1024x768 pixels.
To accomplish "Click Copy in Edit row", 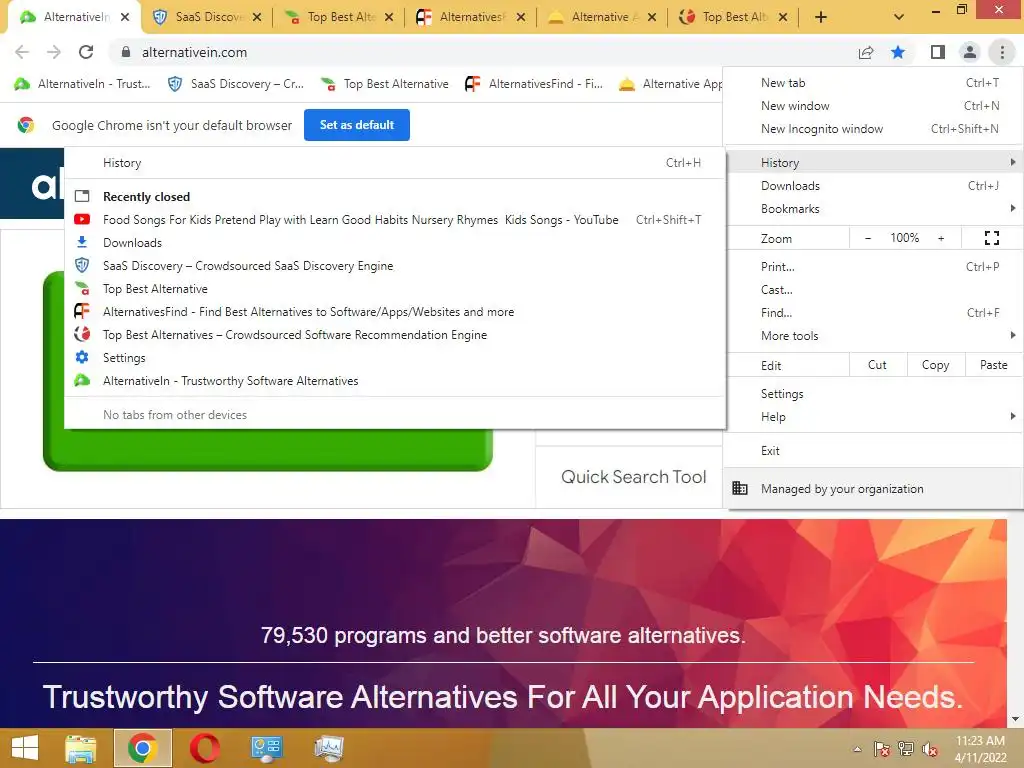I will point(935,365).
